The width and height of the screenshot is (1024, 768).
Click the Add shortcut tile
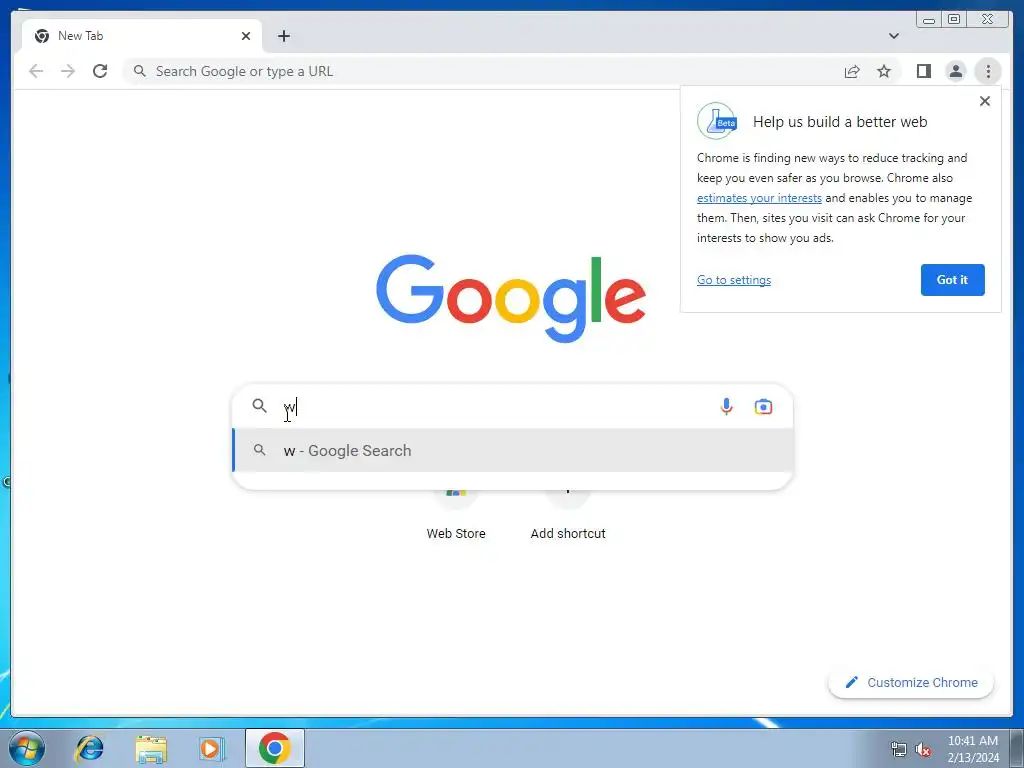coord(568,516)
